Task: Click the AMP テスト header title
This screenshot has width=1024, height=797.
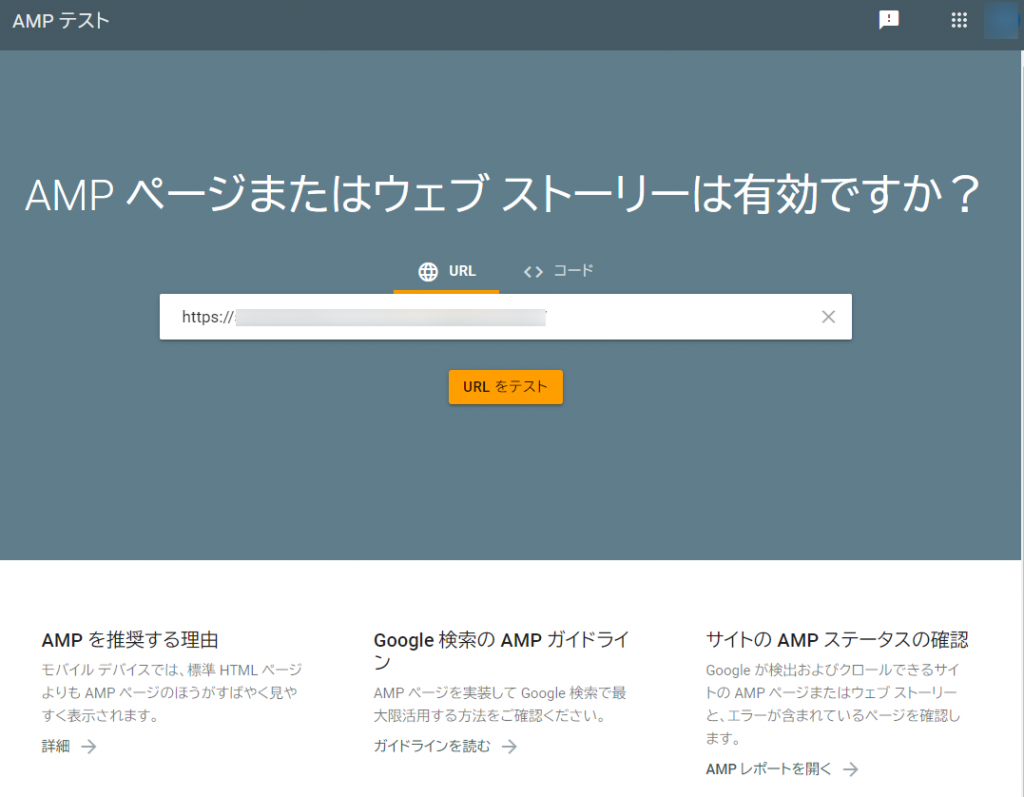Action: coord(61,21)
